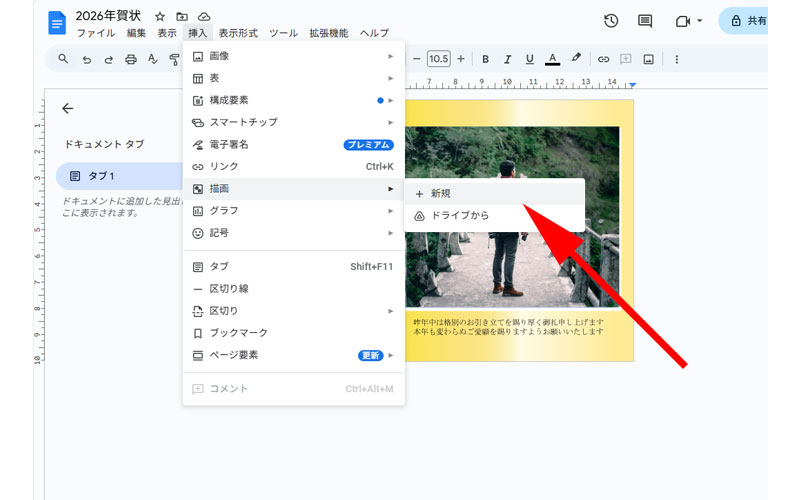Open the text color picker
This screenshot has height=500, width=800.
pyautogui.click(x=552, y=59)
